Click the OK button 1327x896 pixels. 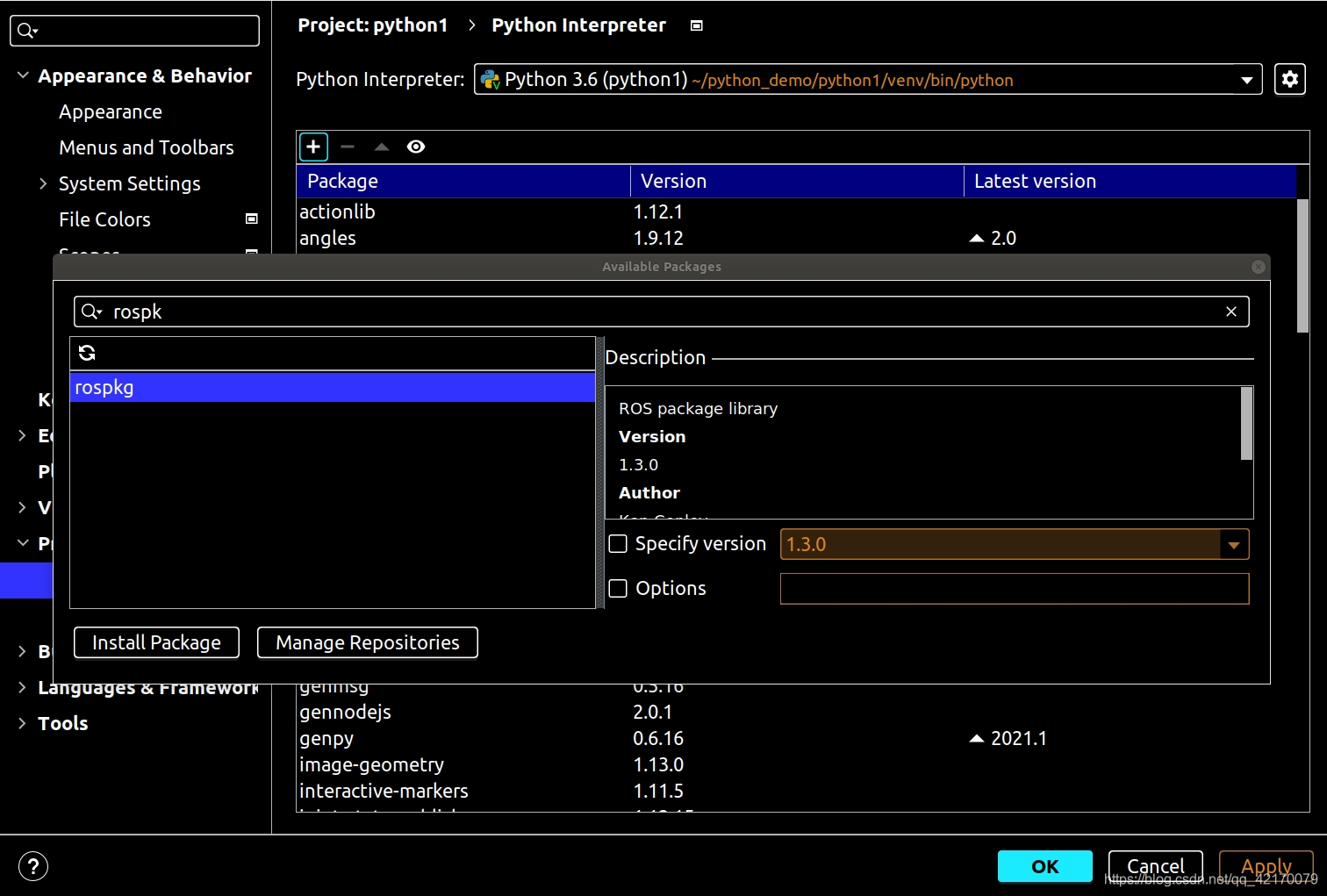point(1044,866)
